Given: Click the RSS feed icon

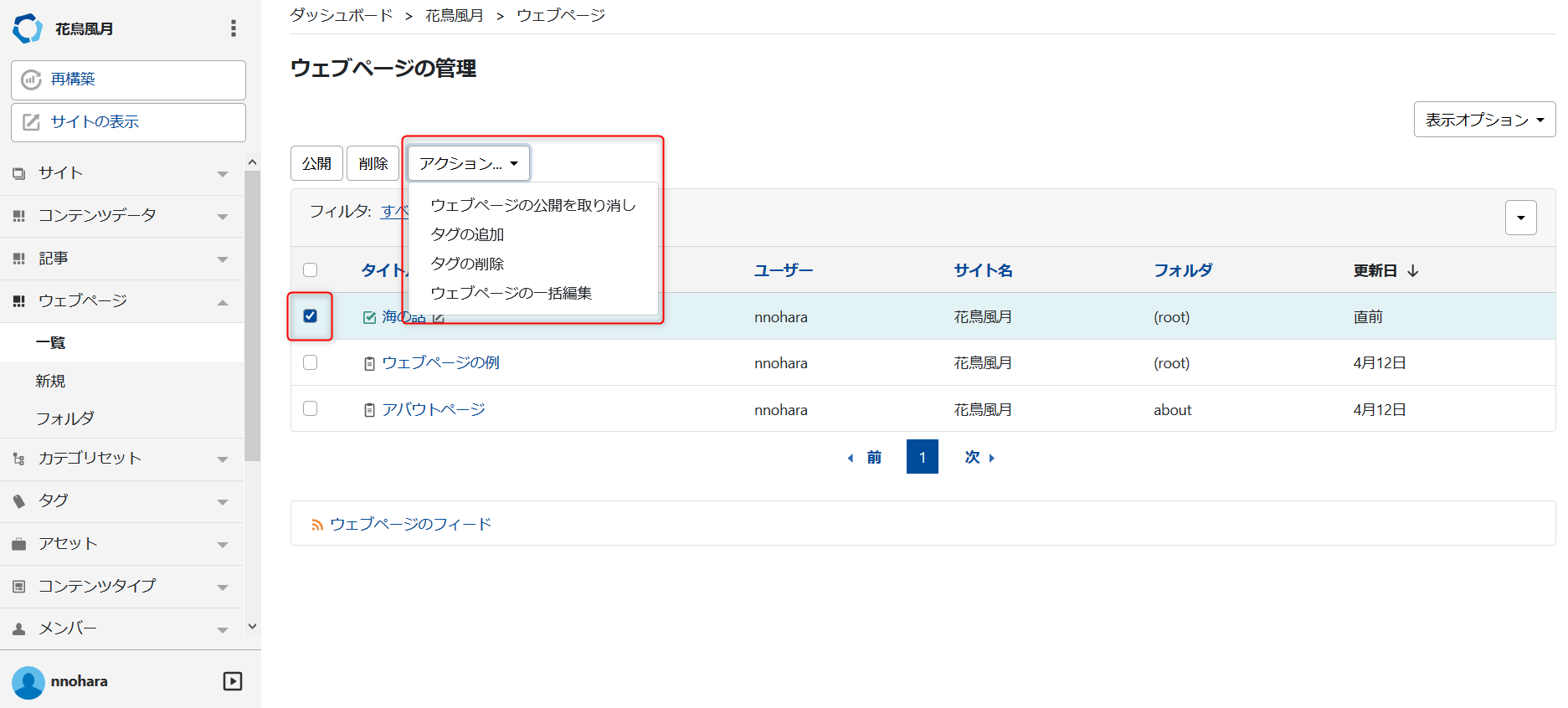Looking at the screenshot, I should pos(317,525).
